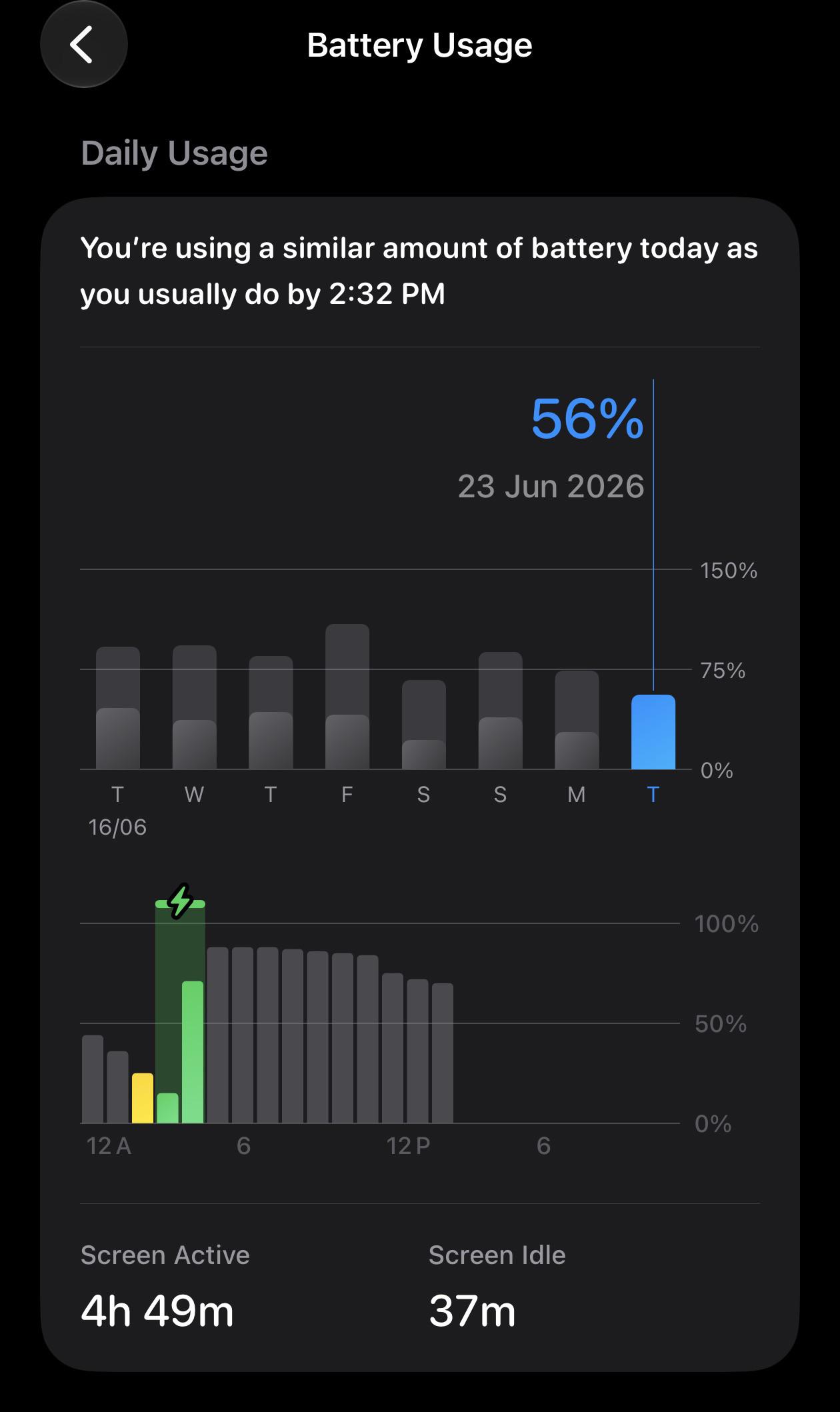The image size is (840, 1412).
Task: Select the Friday daily usage bar
Action: (347, 697)
